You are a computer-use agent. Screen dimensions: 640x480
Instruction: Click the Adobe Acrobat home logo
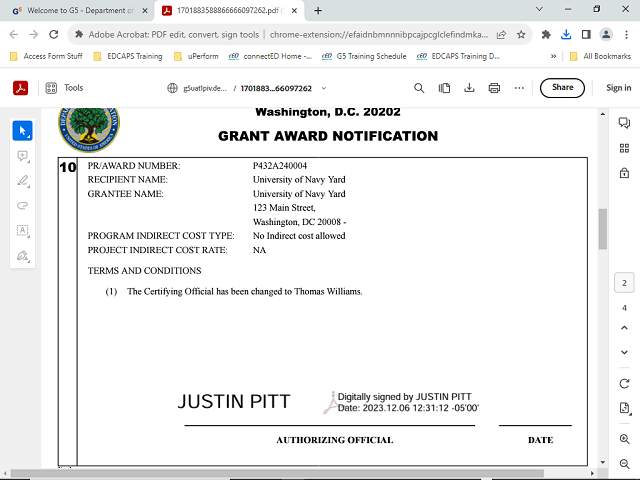click(x=20, y=88)
